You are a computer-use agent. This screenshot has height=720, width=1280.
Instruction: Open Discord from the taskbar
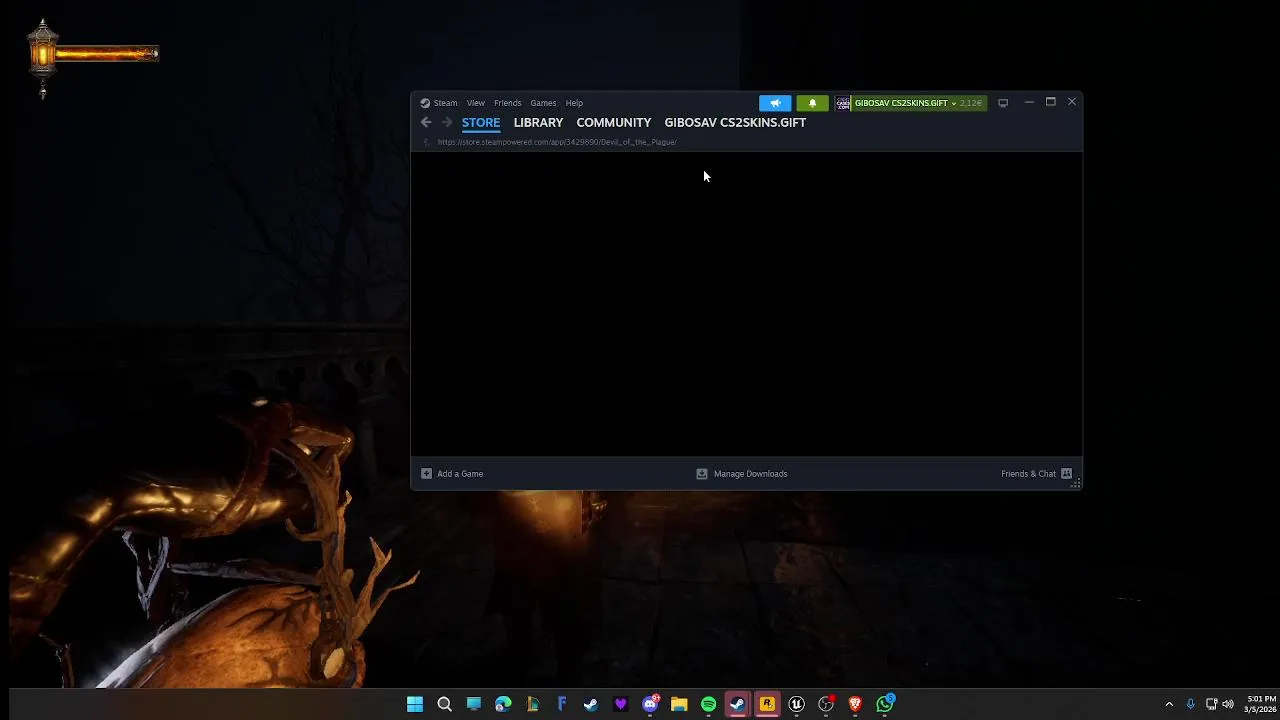(650, 704)
